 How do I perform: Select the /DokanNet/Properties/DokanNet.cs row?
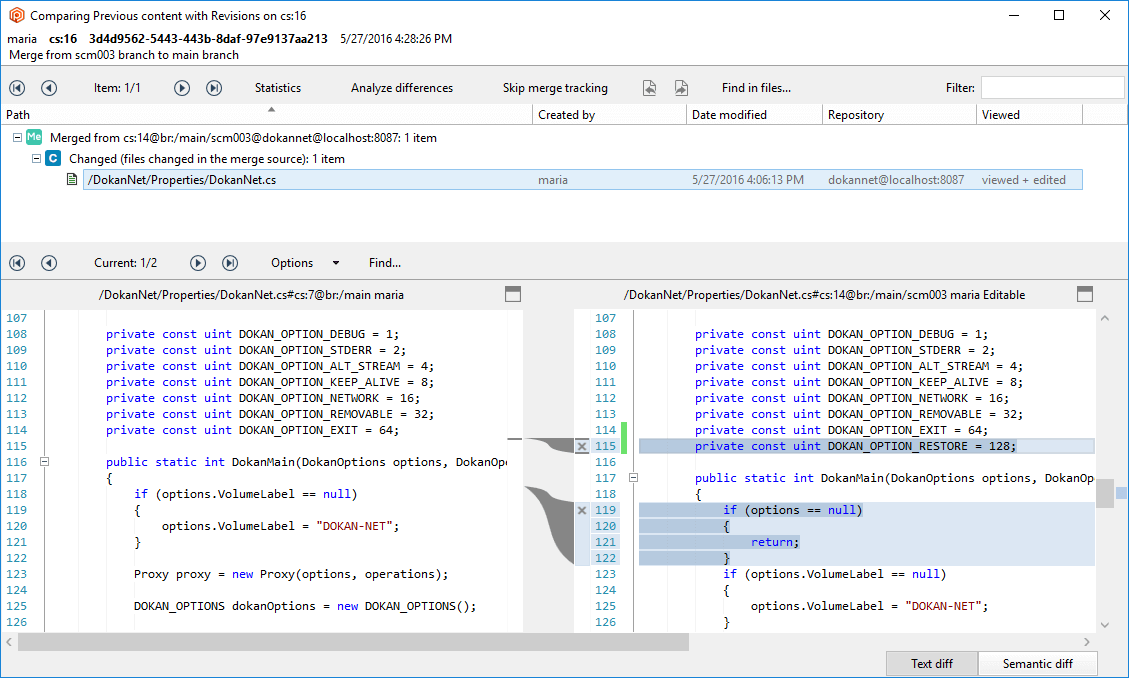tap(583, 180)
